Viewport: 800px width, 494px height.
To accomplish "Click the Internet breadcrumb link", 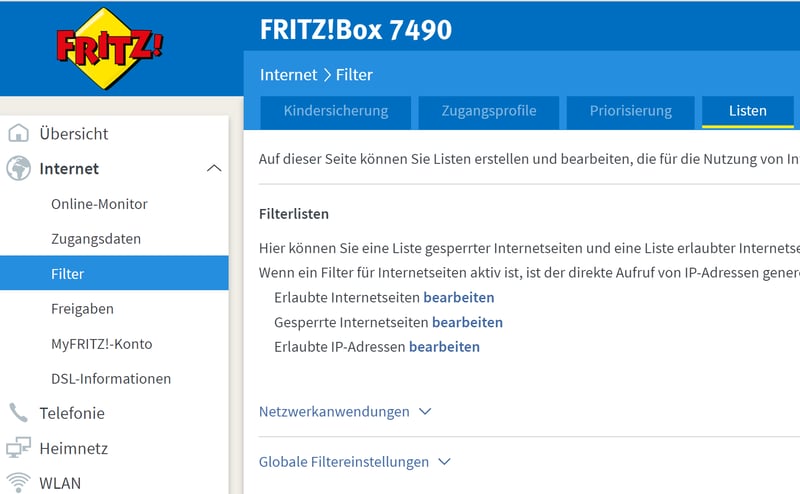I will [288, 75].
